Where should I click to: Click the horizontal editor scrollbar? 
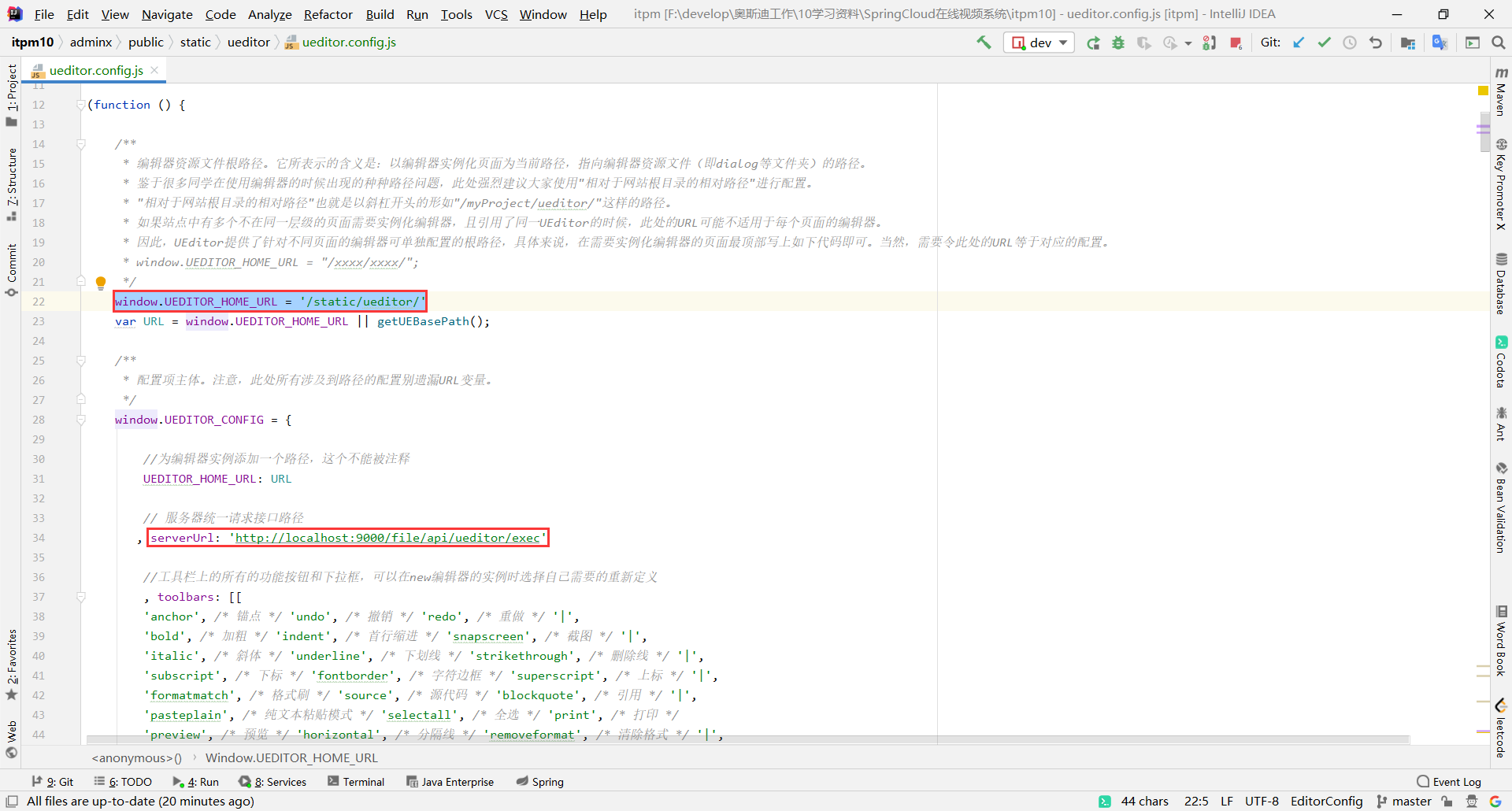pyautogui.click(x=747, y=740)
